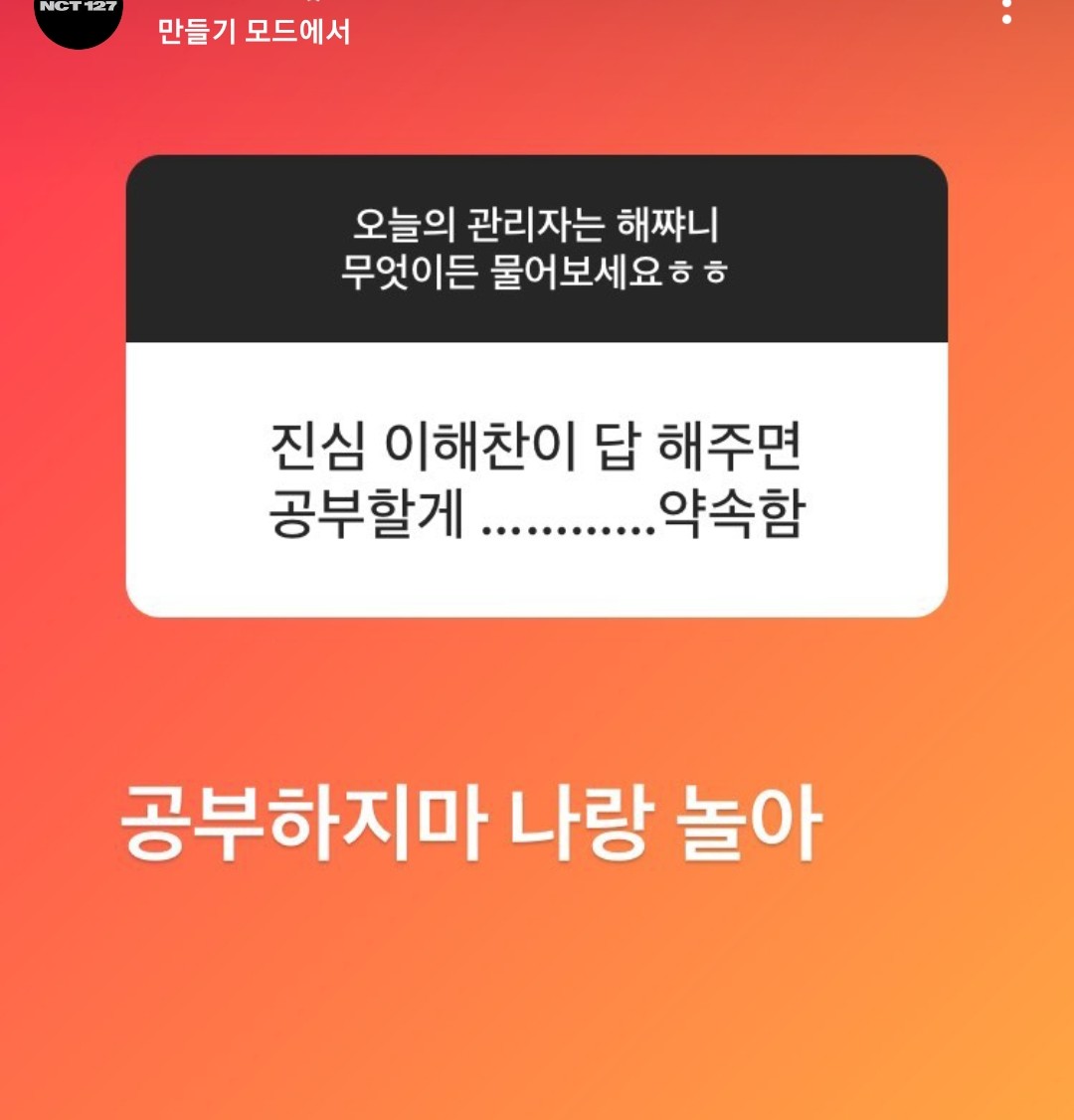This screenshot has width=1074, height=1120.
Task: Tap the name '이해찬이' in the message
Action: tap(480, 446)
